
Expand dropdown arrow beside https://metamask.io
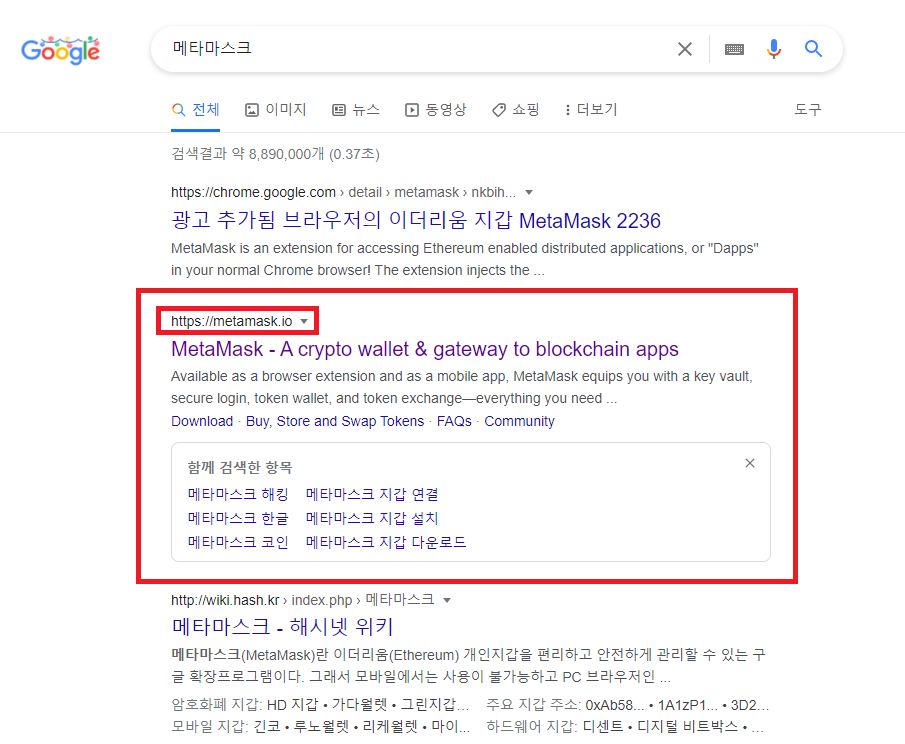click(x=304, y=321)
